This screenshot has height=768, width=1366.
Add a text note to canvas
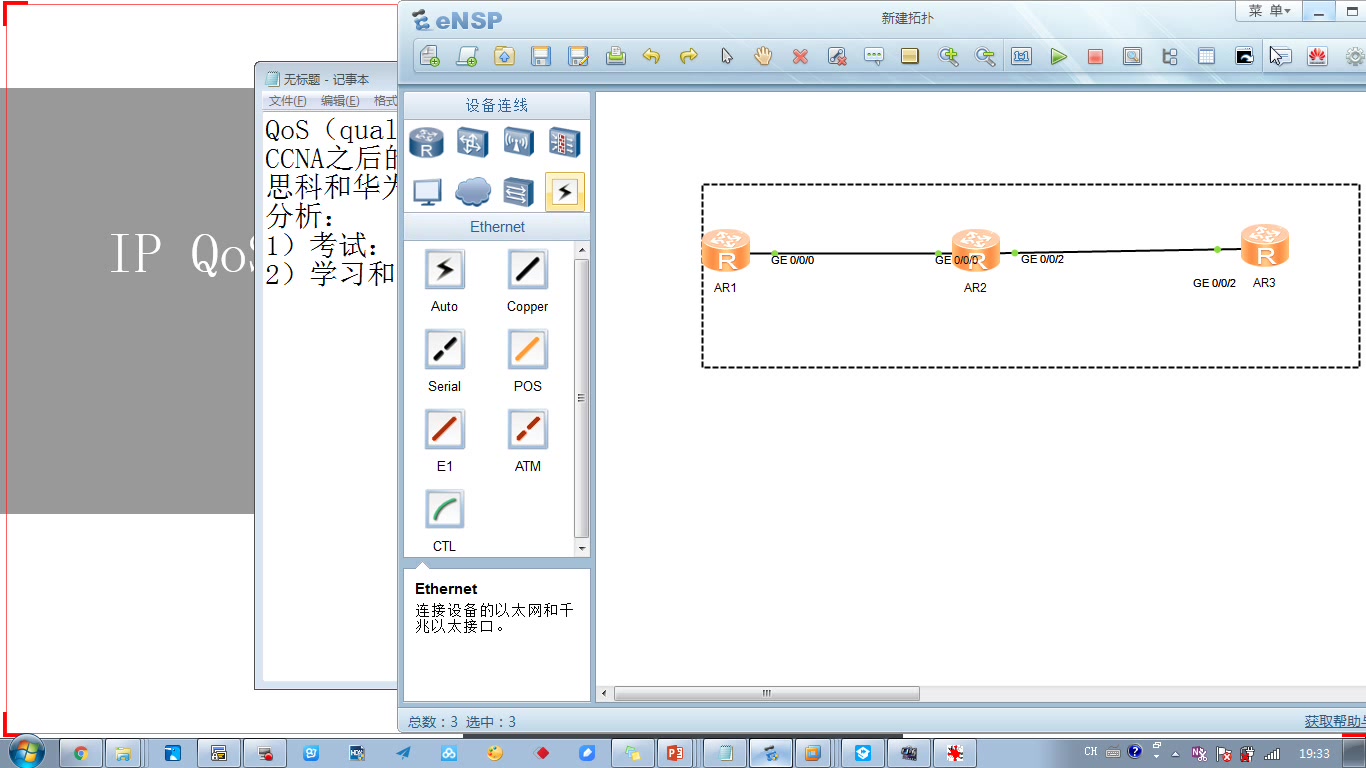(x=874, y=57)
